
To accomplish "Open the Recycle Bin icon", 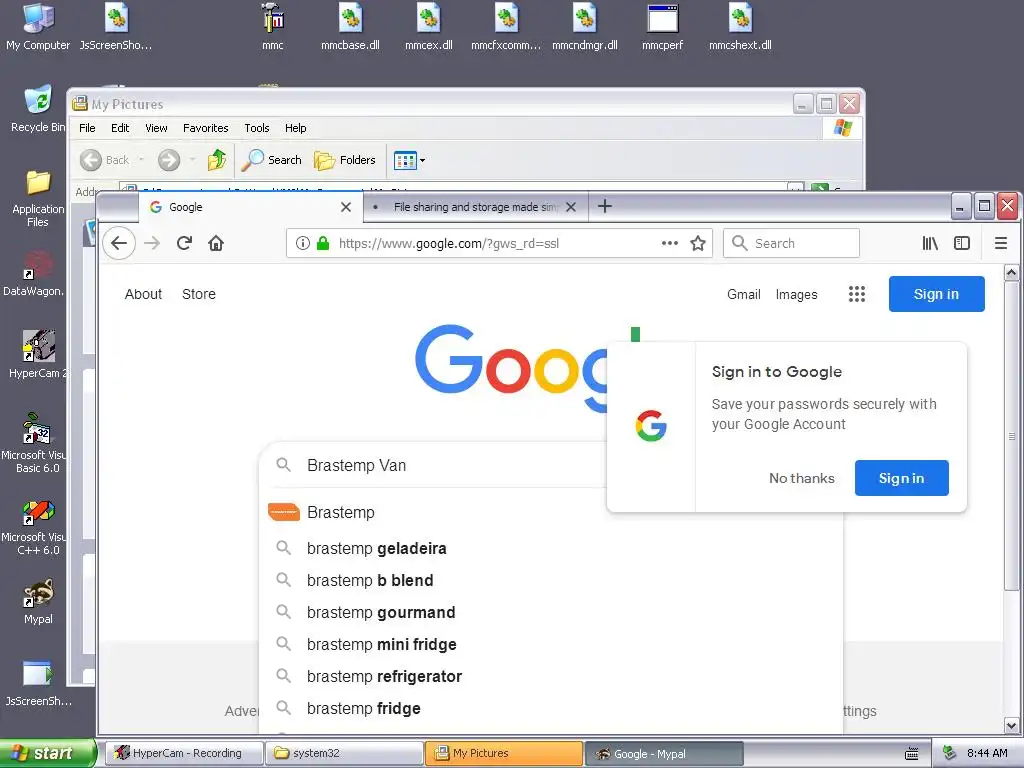I will [37, 109].
